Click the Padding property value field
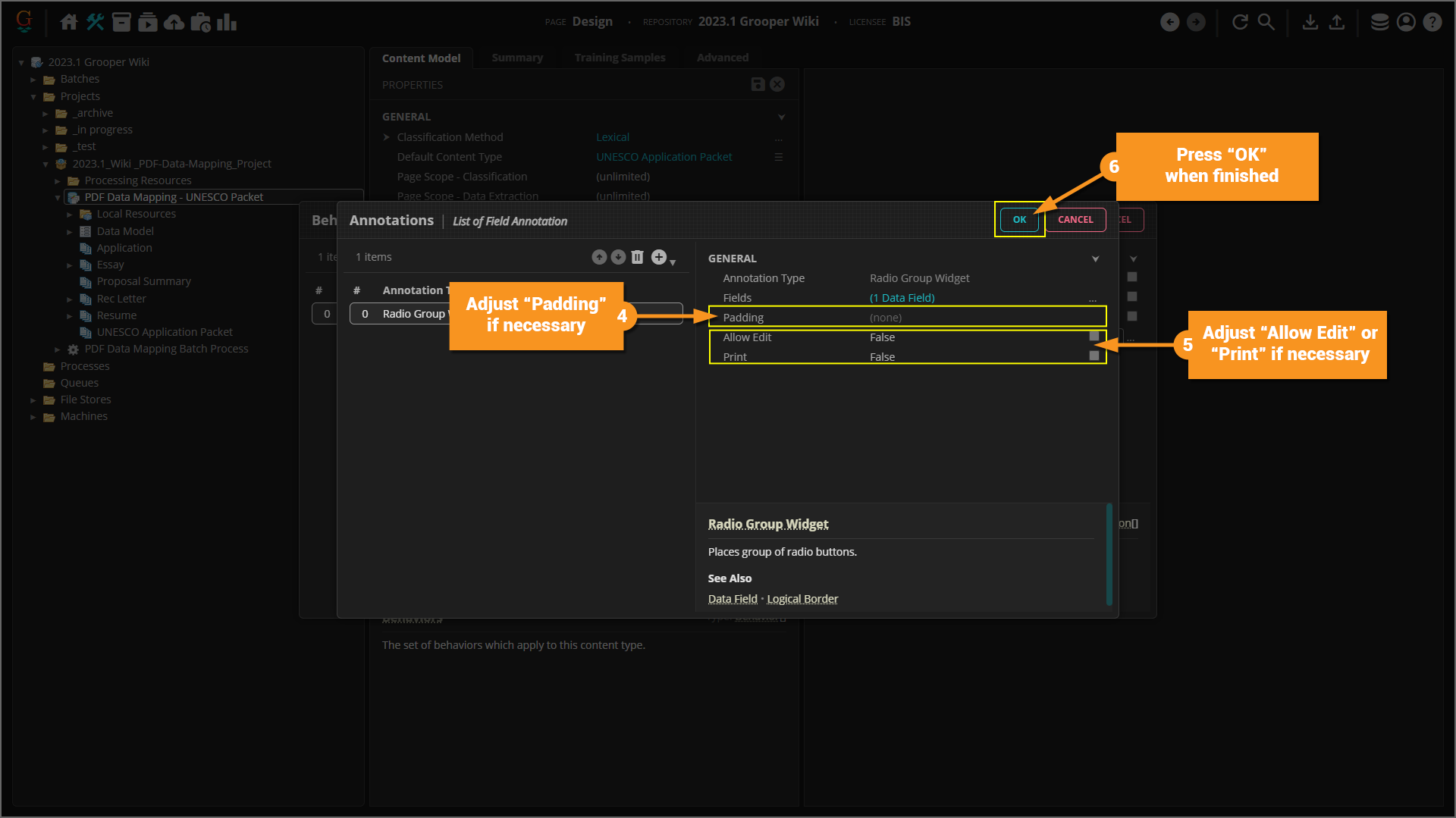 [x=978, y=318]
